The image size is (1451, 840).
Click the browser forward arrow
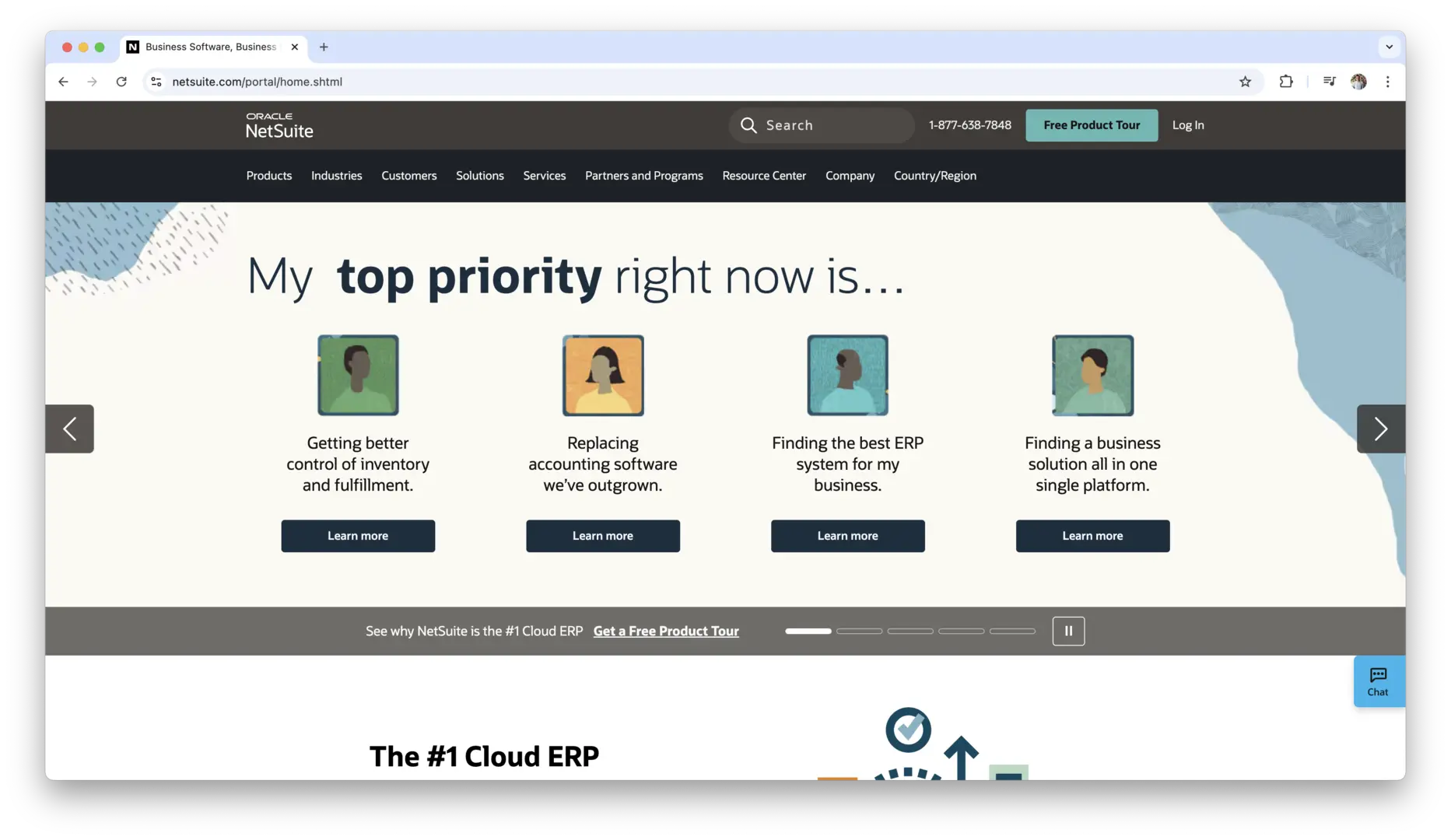coord(92,82)
